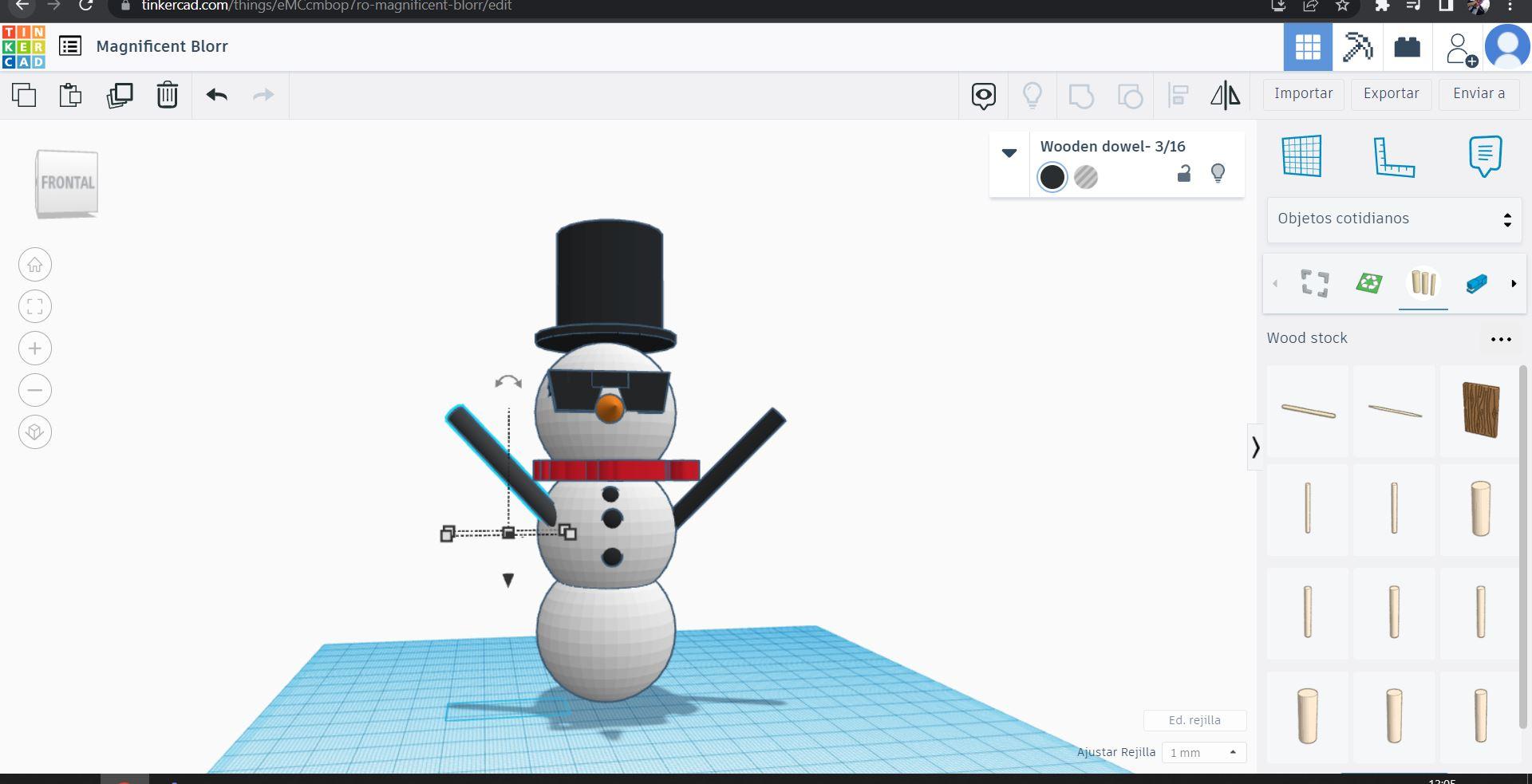Screen dimensions: 1532x784
Task: Click the browser share page icon
Action: (1310, 6)
